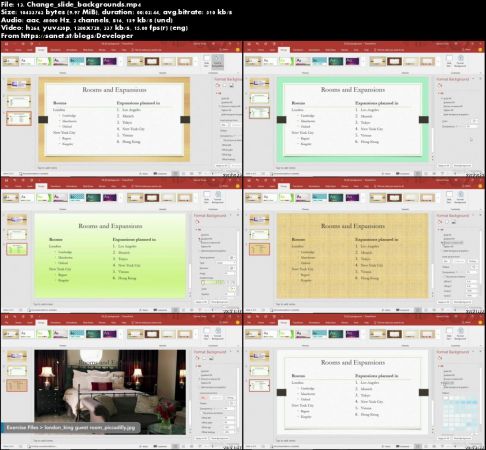Open the Design tab in gold-border frame
Screen dimensions: 486x450
[41, 50]
